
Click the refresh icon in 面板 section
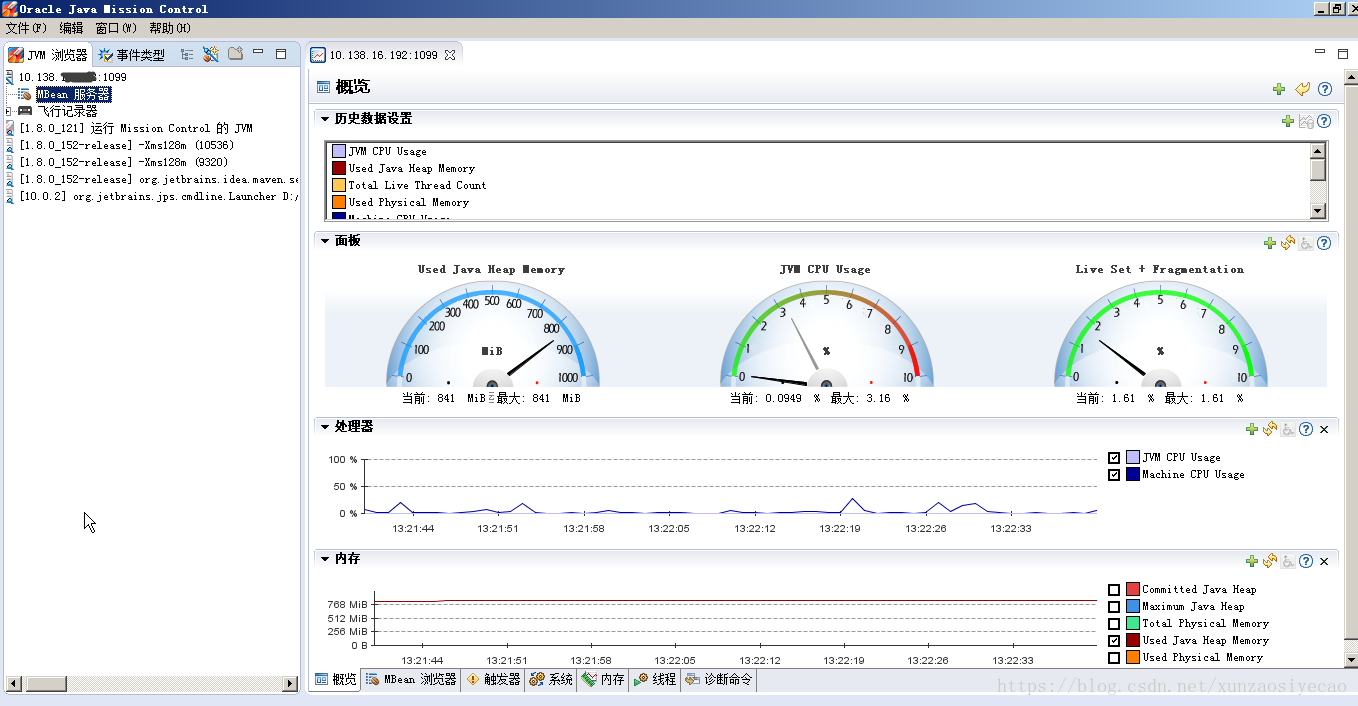point(1288,243)
